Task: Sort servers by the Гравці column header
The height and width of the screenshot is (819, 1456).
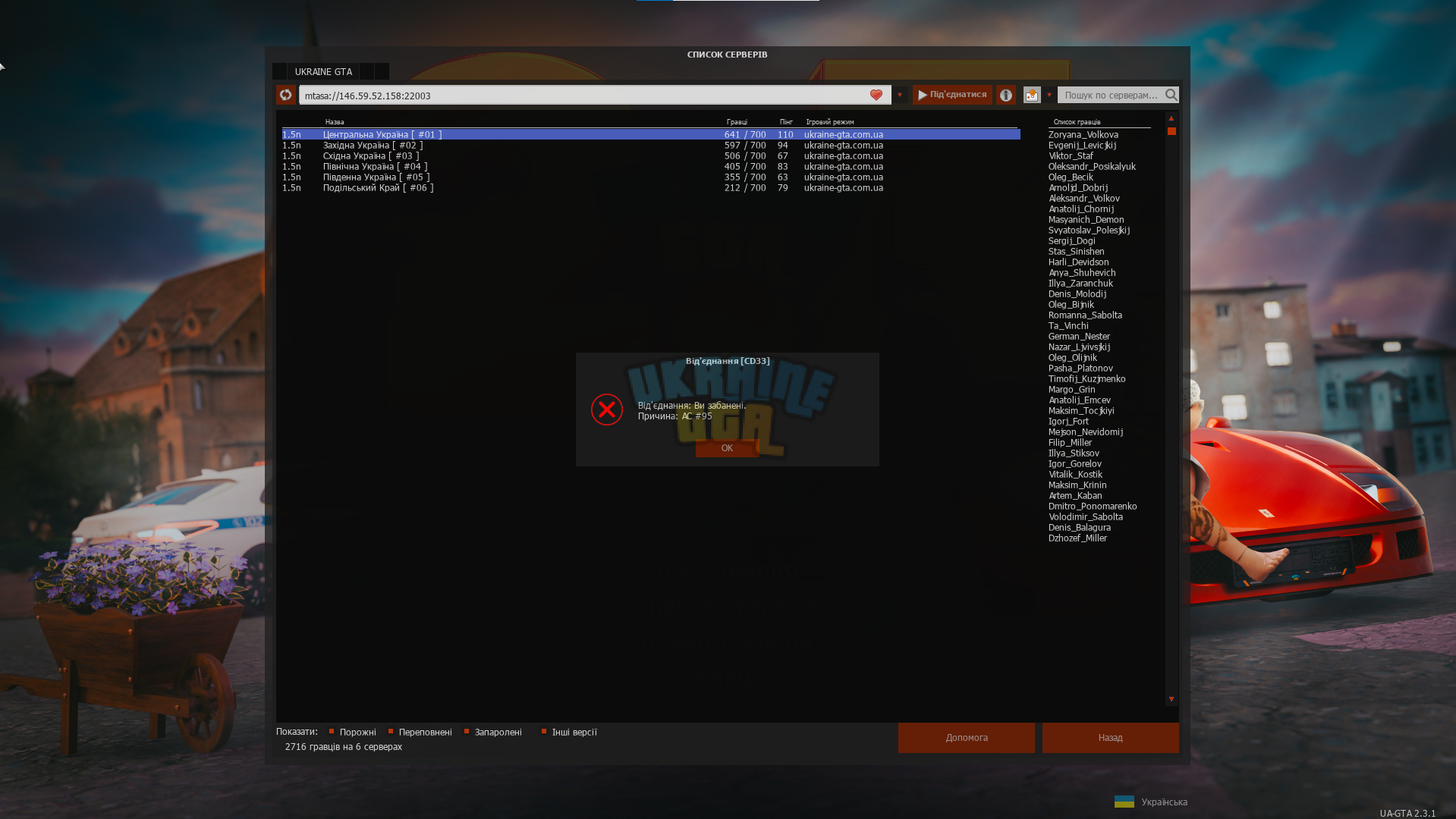Action: click(x=737, y=122)
